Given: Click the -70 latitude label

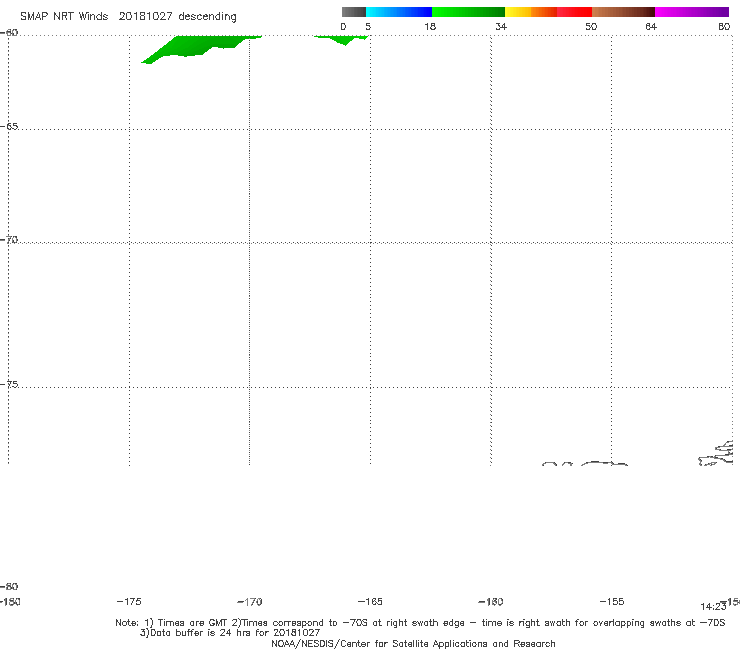Looking at the screenshot, I should (x=9, y=240).
